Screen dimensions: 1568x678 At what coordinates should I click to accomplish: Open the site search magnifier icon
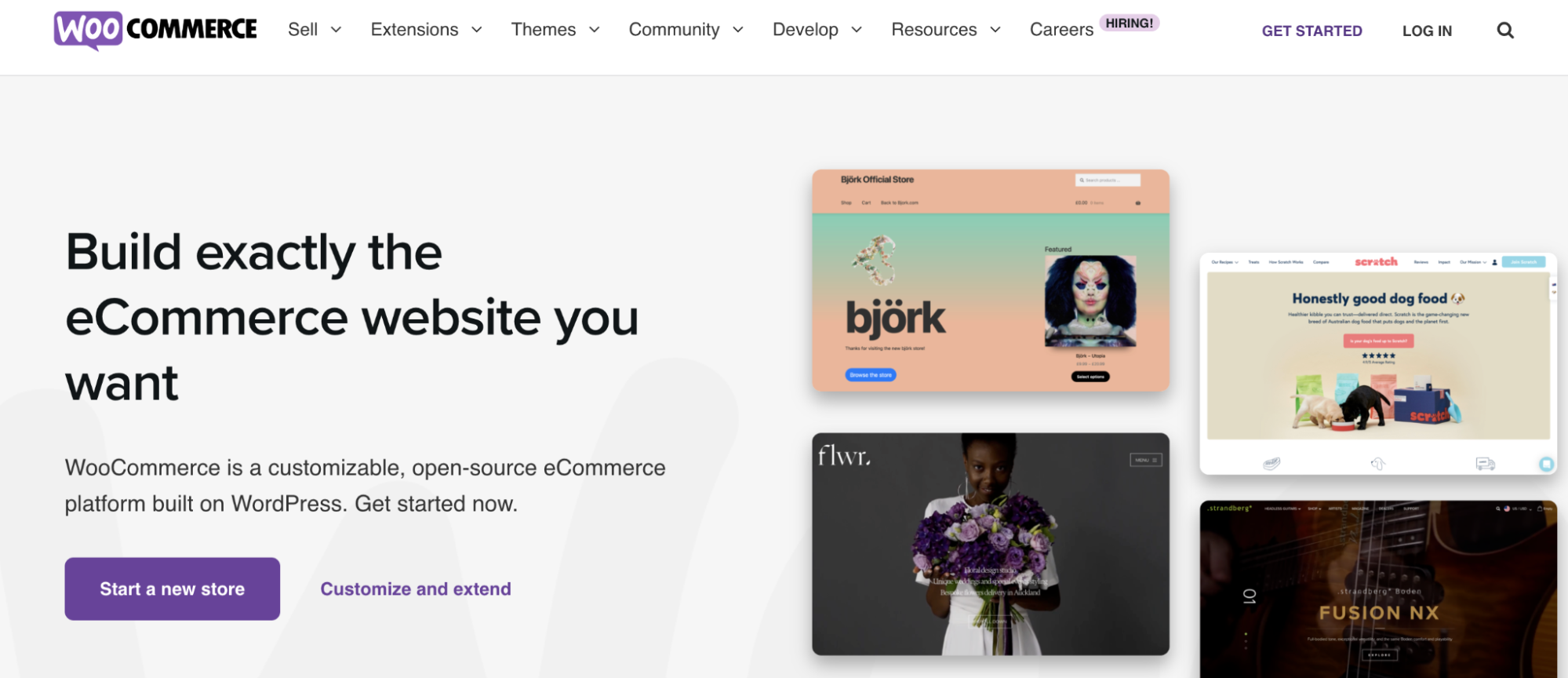(1504, 31)
